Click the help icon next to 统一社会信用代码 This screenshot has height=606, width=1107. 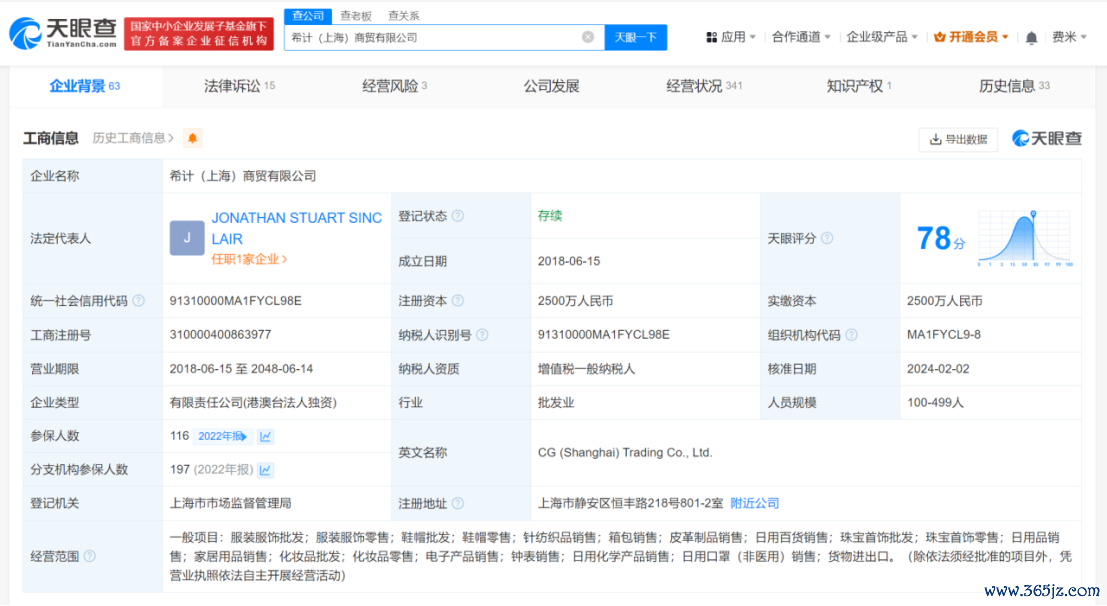point(139,301)
